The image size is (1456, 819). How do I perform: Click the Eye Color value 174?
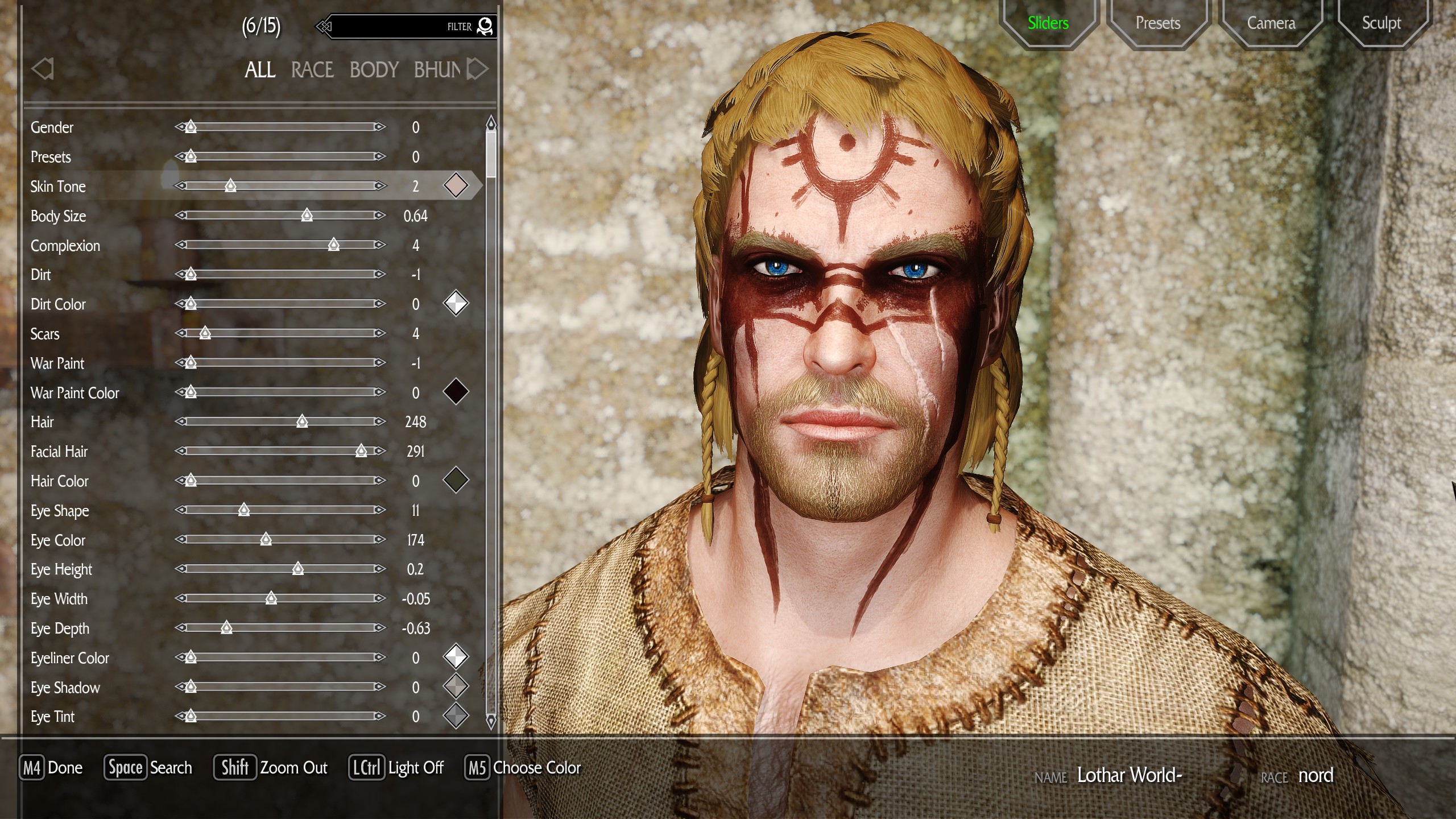416,540
